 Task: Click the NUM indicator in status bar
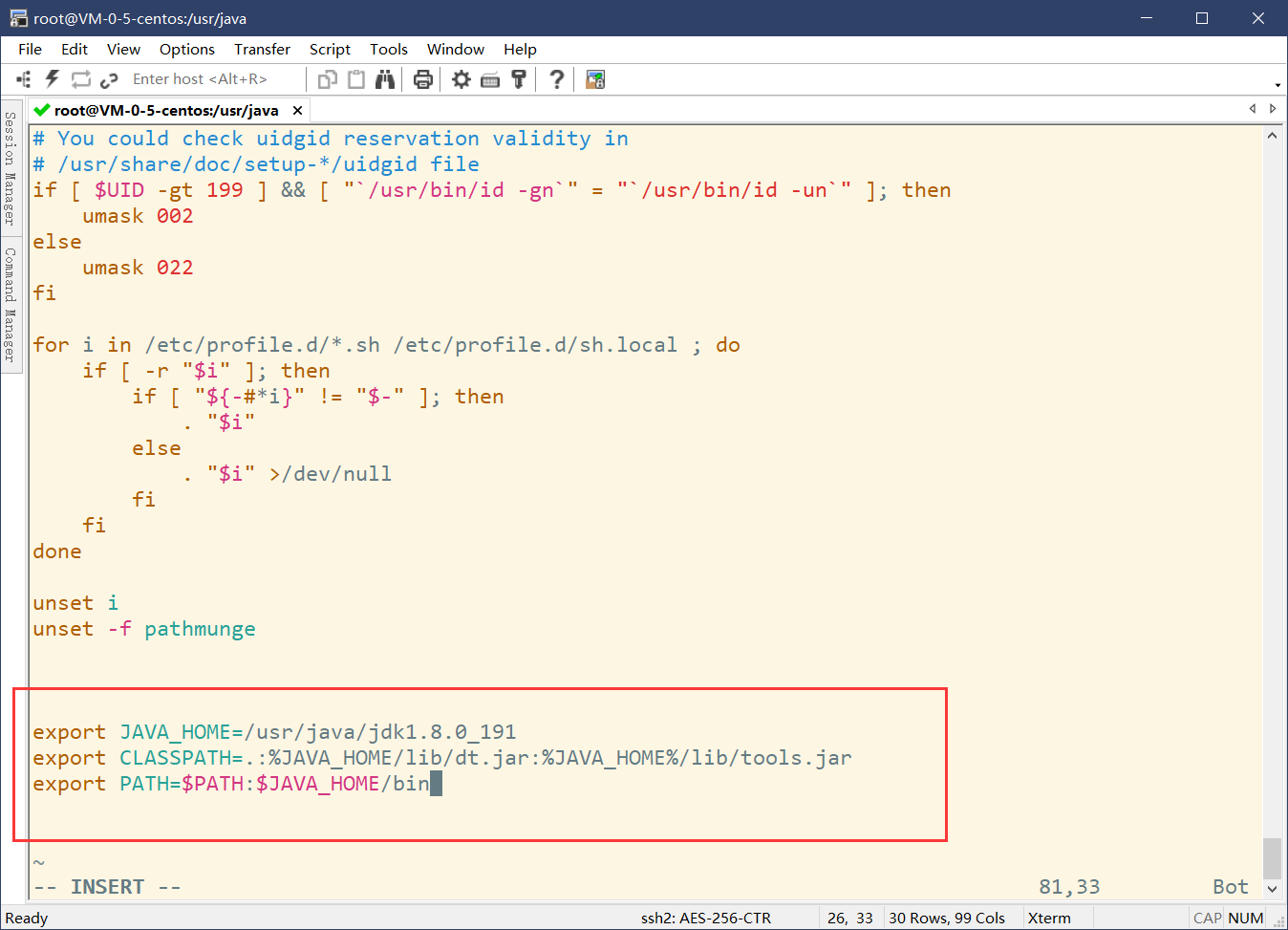coord(1246,918)
